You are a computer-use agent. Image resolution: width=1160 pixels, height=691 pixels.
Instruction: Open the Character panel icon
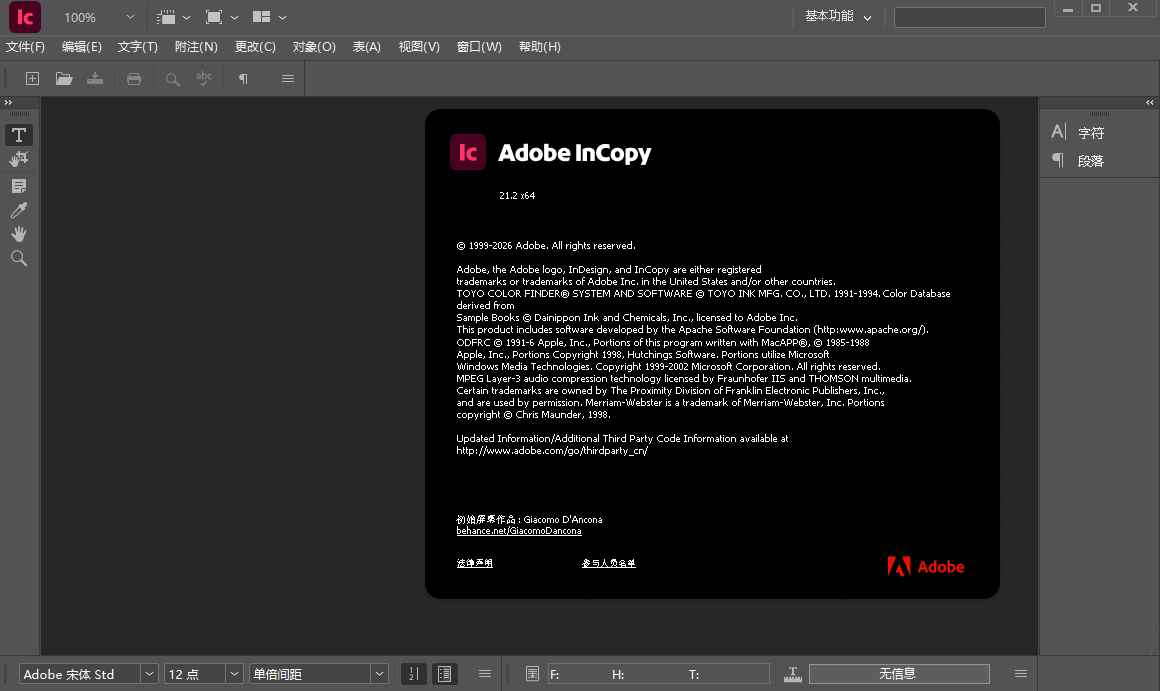coord(1059,132)
